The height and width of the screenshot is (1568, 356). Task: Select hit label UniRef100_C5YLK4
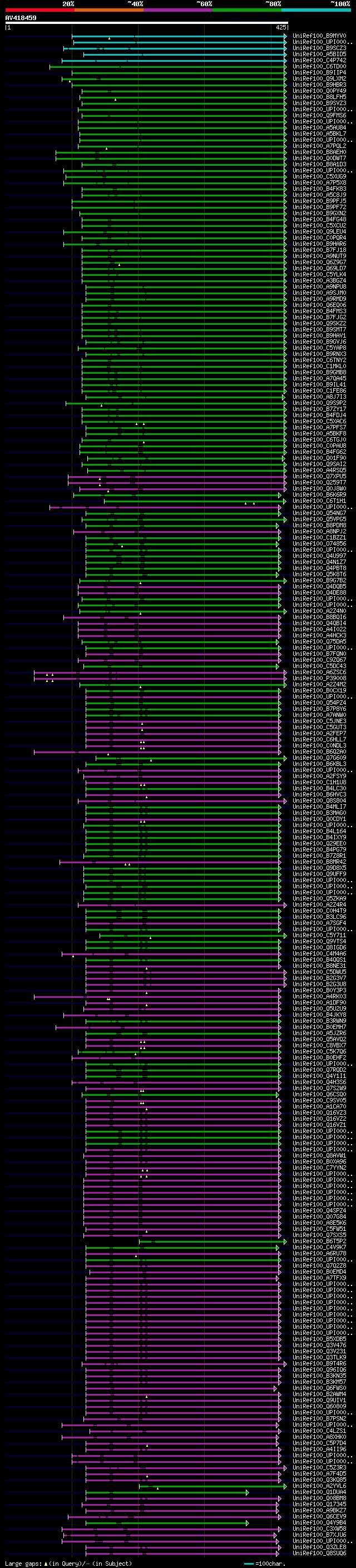[x=319, y=275]
